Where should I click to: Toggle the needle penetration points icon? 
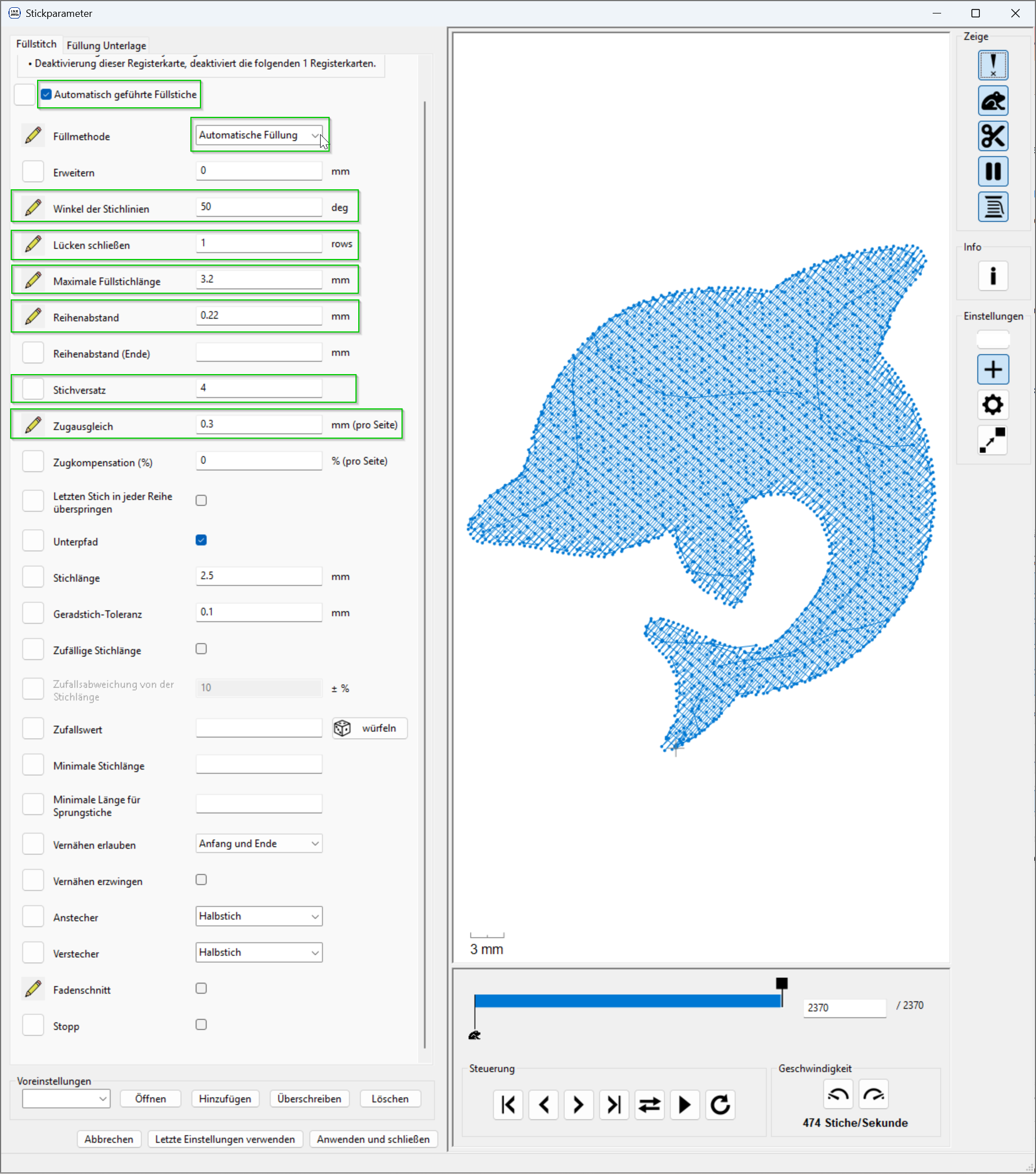(x=992, y=66)
